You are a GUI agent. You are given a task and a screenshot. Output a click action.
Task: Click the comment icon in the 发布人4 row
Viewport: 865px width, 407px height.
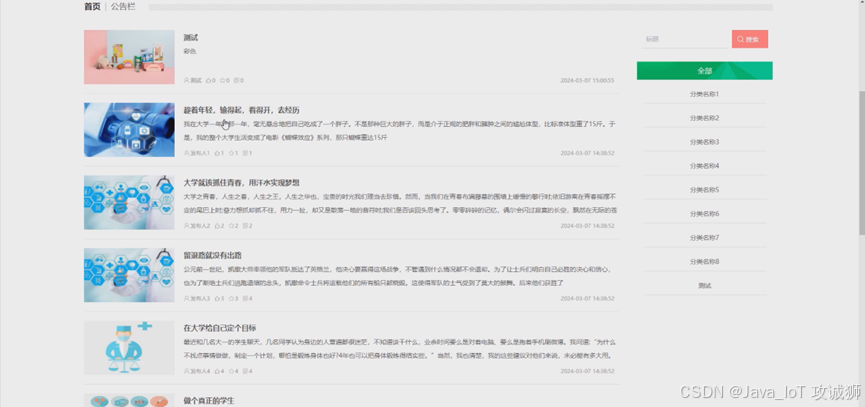tap(245, 372)
